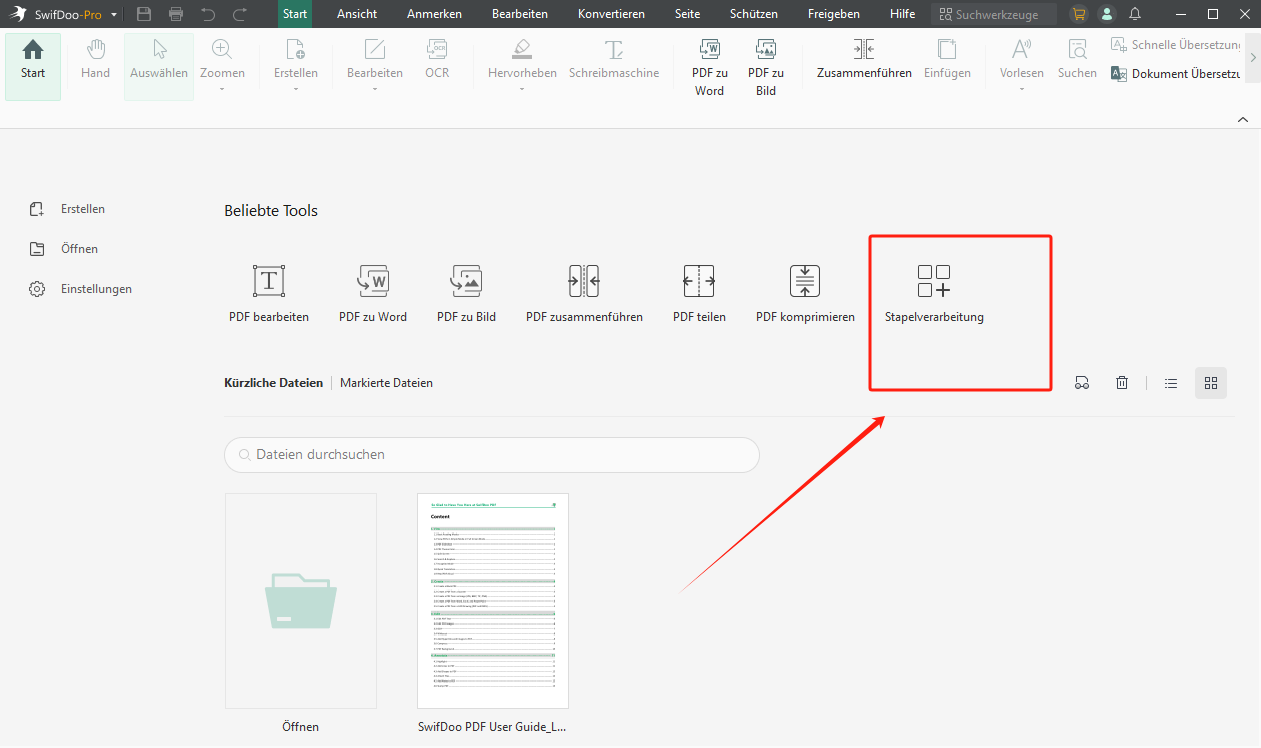Switch to the Schützen tab
Viewport: 1261px width, 748px height.
pos(753,14)
